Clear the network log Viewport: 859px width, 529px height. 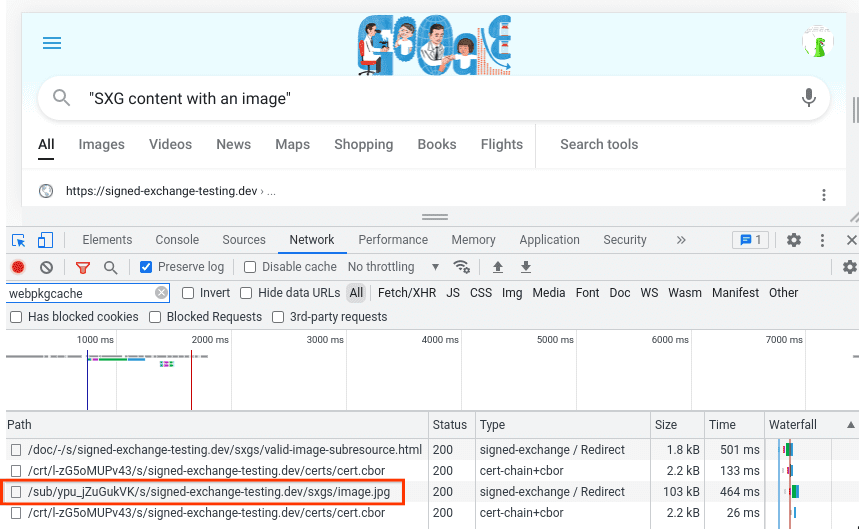pyautogui.click(x=46, y=268)
